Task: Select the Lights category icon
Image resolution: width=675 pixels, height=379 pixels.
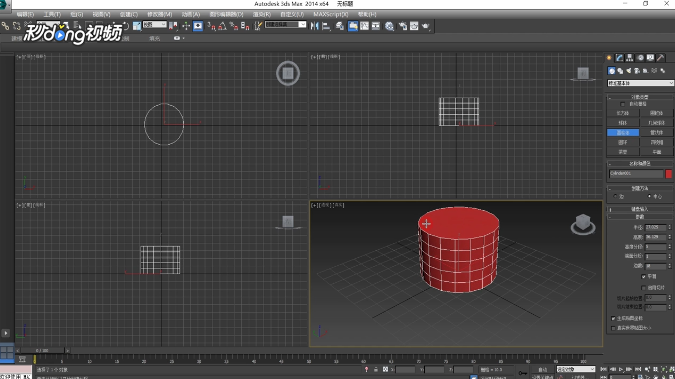Action: (629, 71)
